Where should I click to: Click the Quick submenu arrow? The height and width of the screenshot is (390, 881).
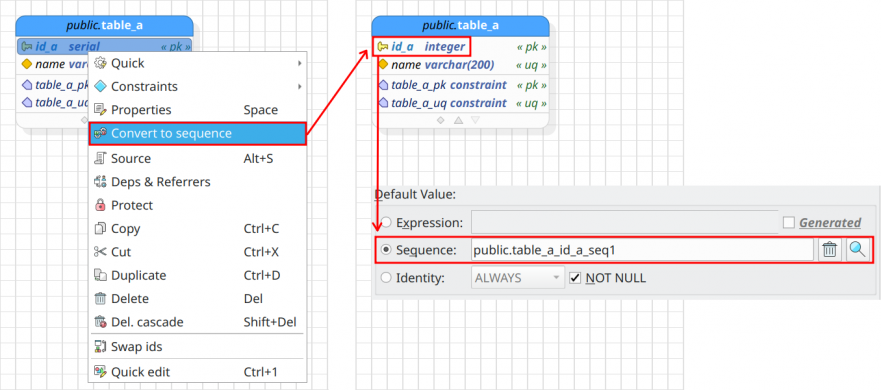[299, 64]
